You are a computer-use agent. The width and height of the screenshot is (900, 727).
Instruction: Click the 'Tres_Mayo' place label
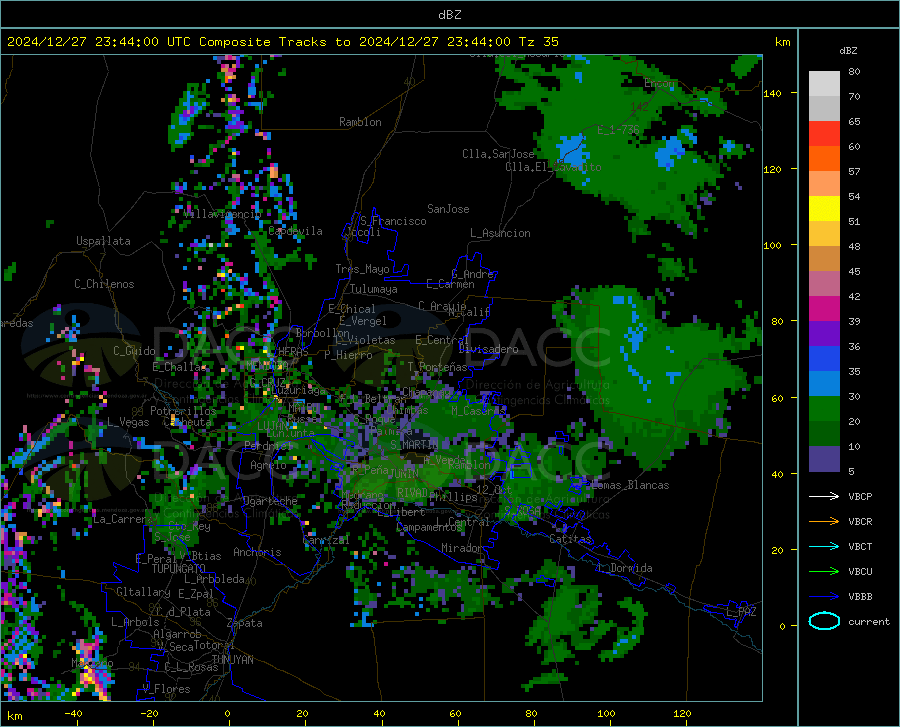[362, 269]
